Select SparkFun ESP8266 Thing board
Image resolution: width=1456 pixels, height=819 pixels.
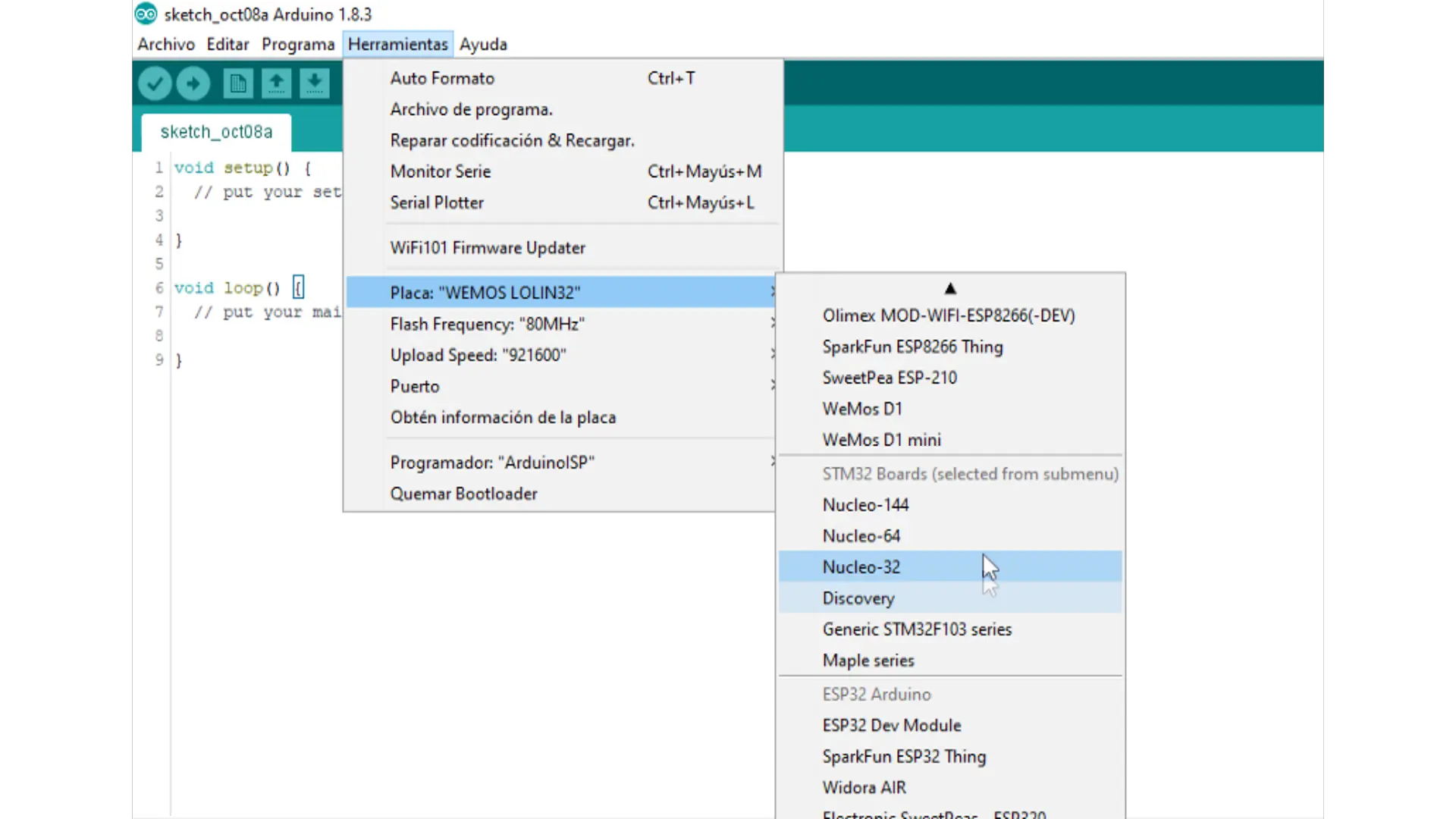coord(950,347)
